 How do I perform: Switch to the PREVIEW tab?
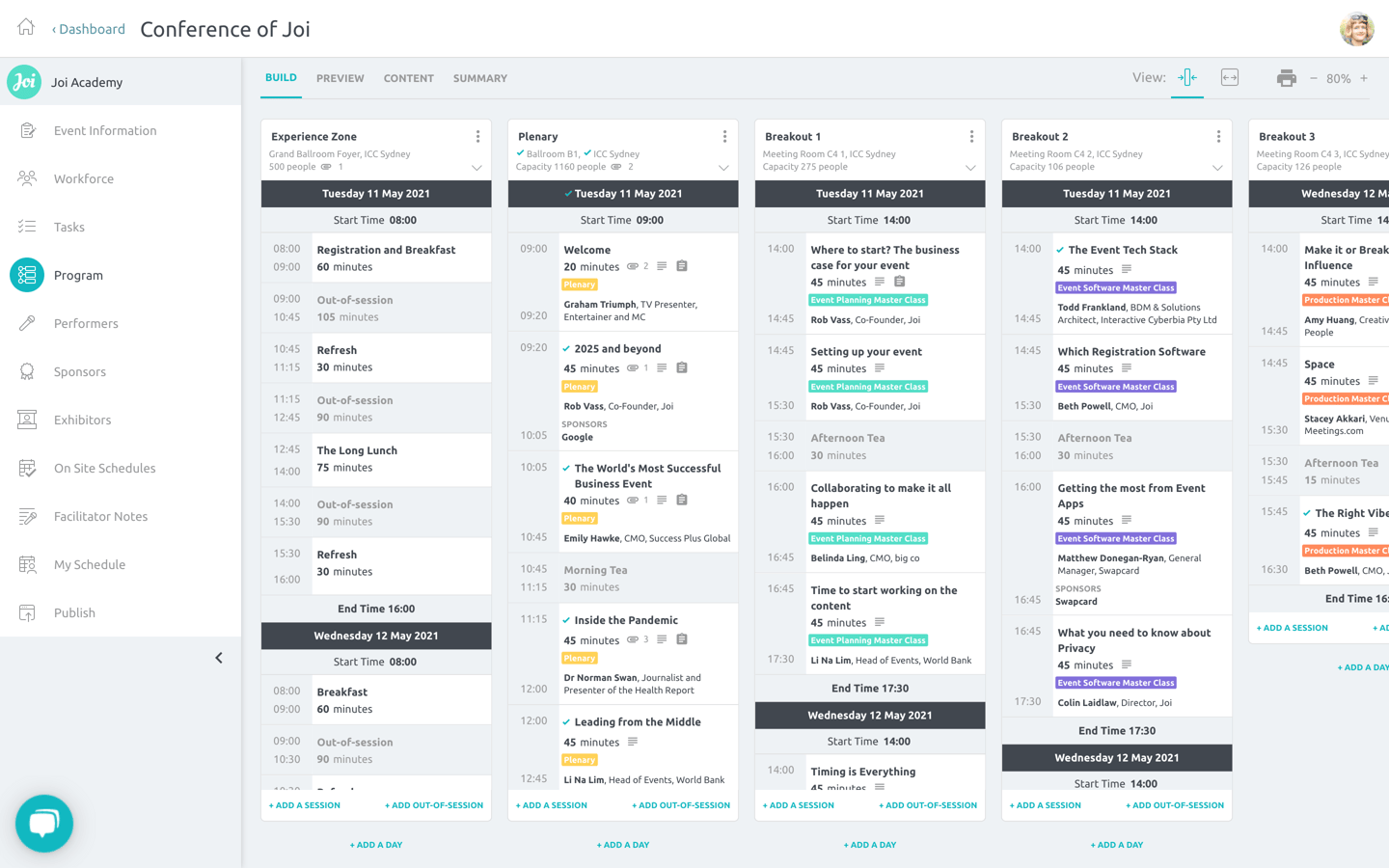pos(340,78)
